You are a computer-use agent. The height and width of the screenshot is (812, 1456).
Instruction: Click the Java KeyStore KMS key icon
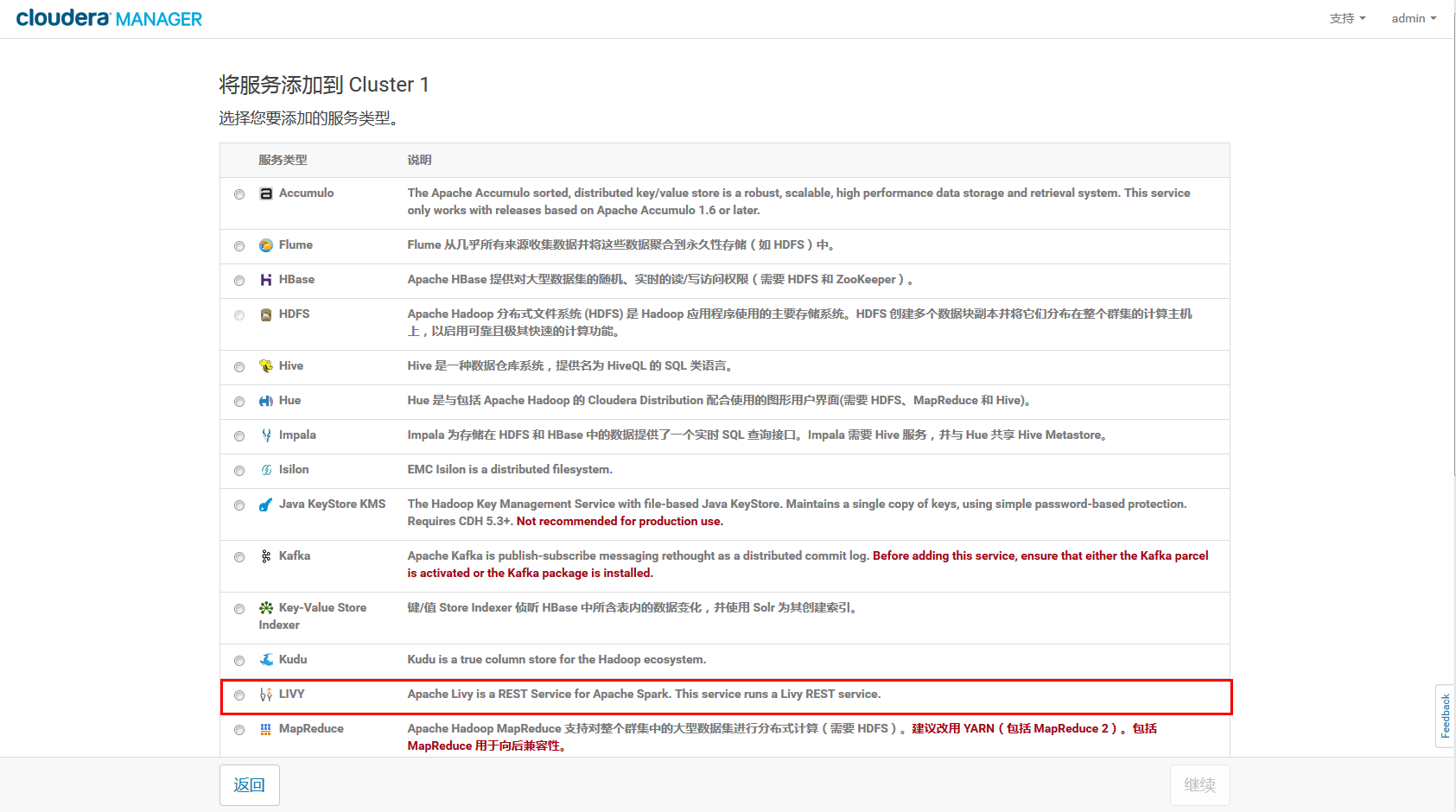click(x=266, y=504)
